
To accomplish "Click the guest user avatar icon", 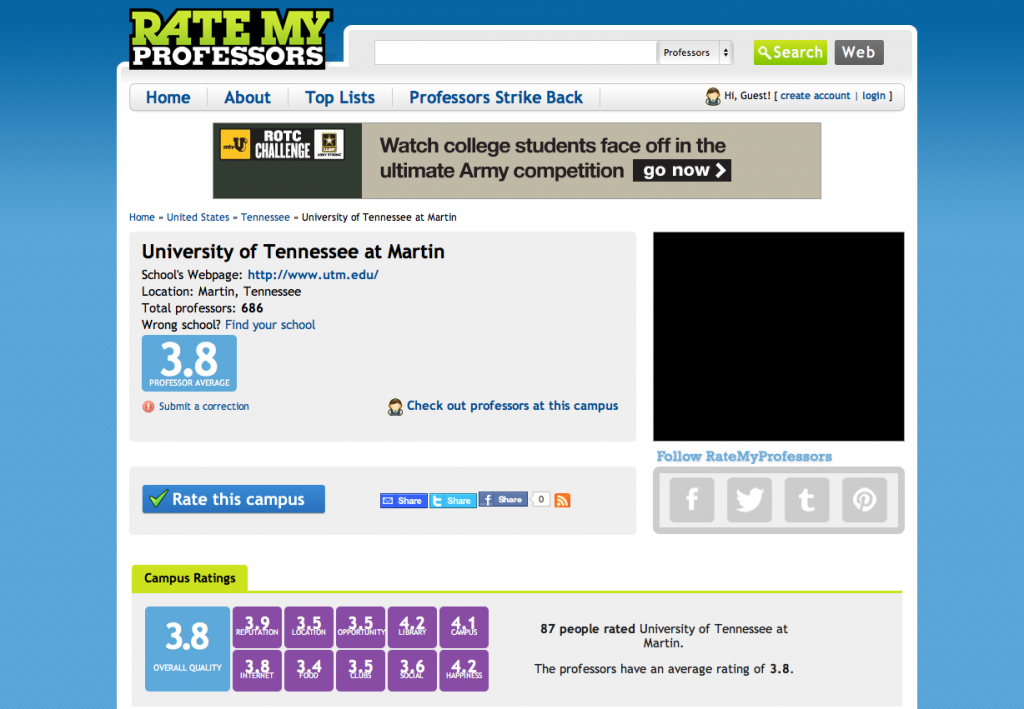I will (712, 97).
